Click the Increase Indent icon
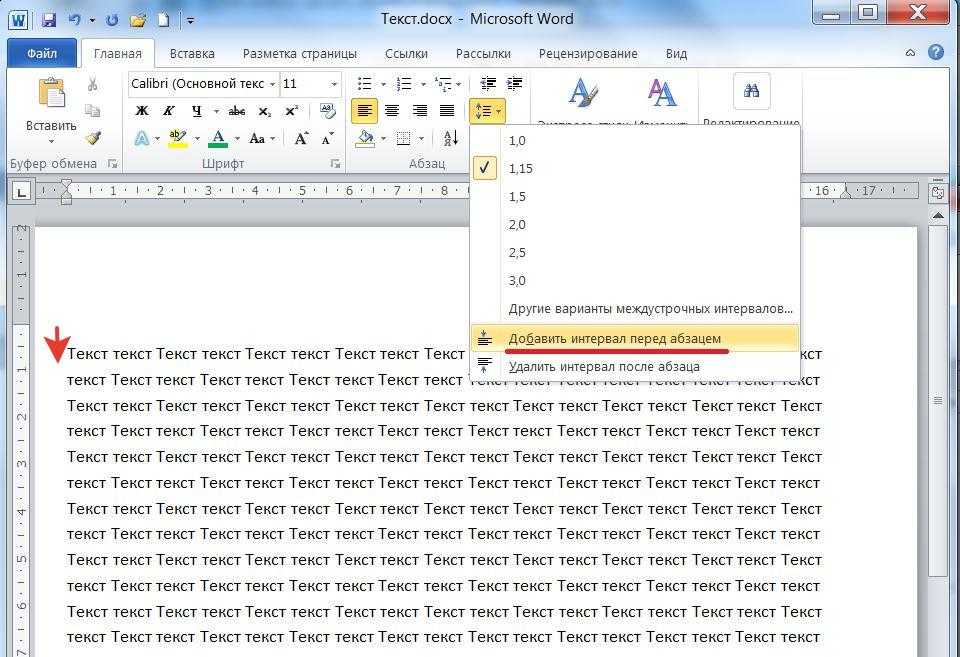Image resolution: width=960 pixels, height=657 pixels. tap(515, 84)
